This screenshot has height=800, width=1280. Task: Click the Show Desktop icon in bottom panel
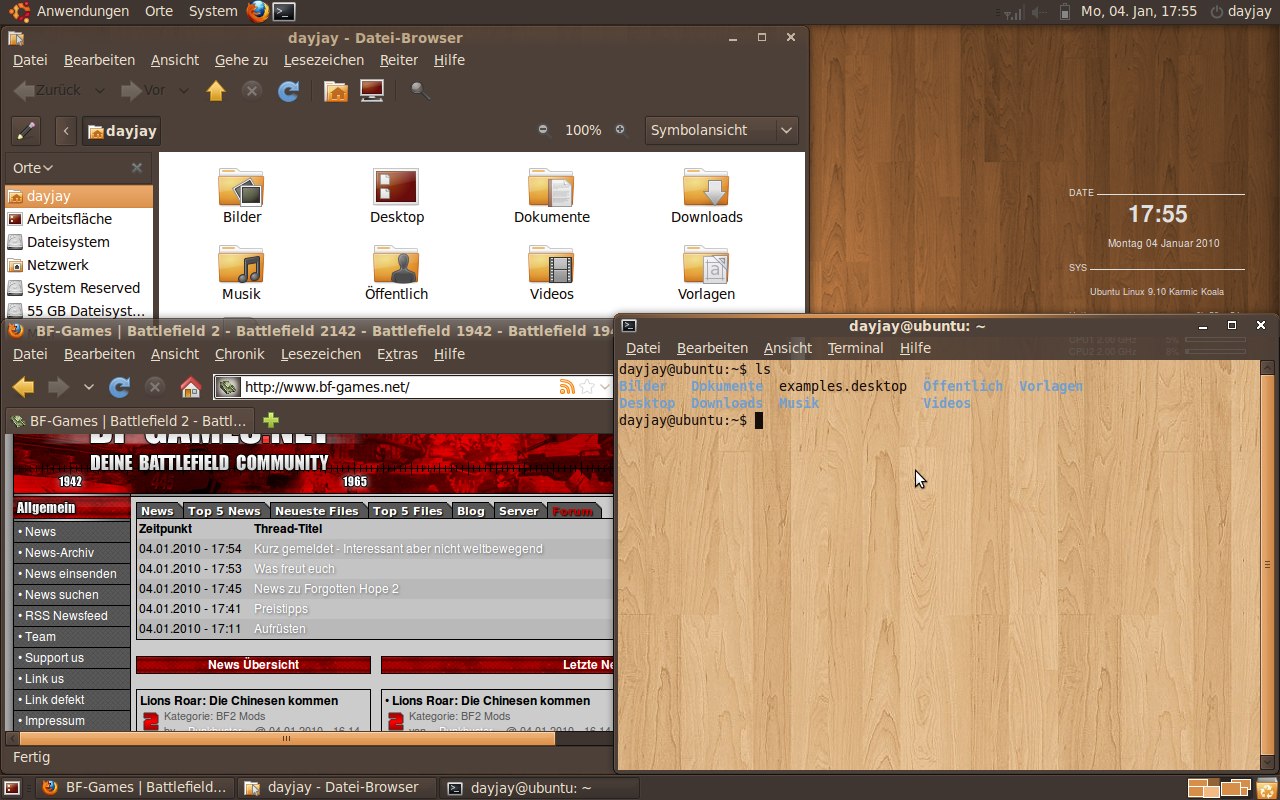click(x=12, y=788)
